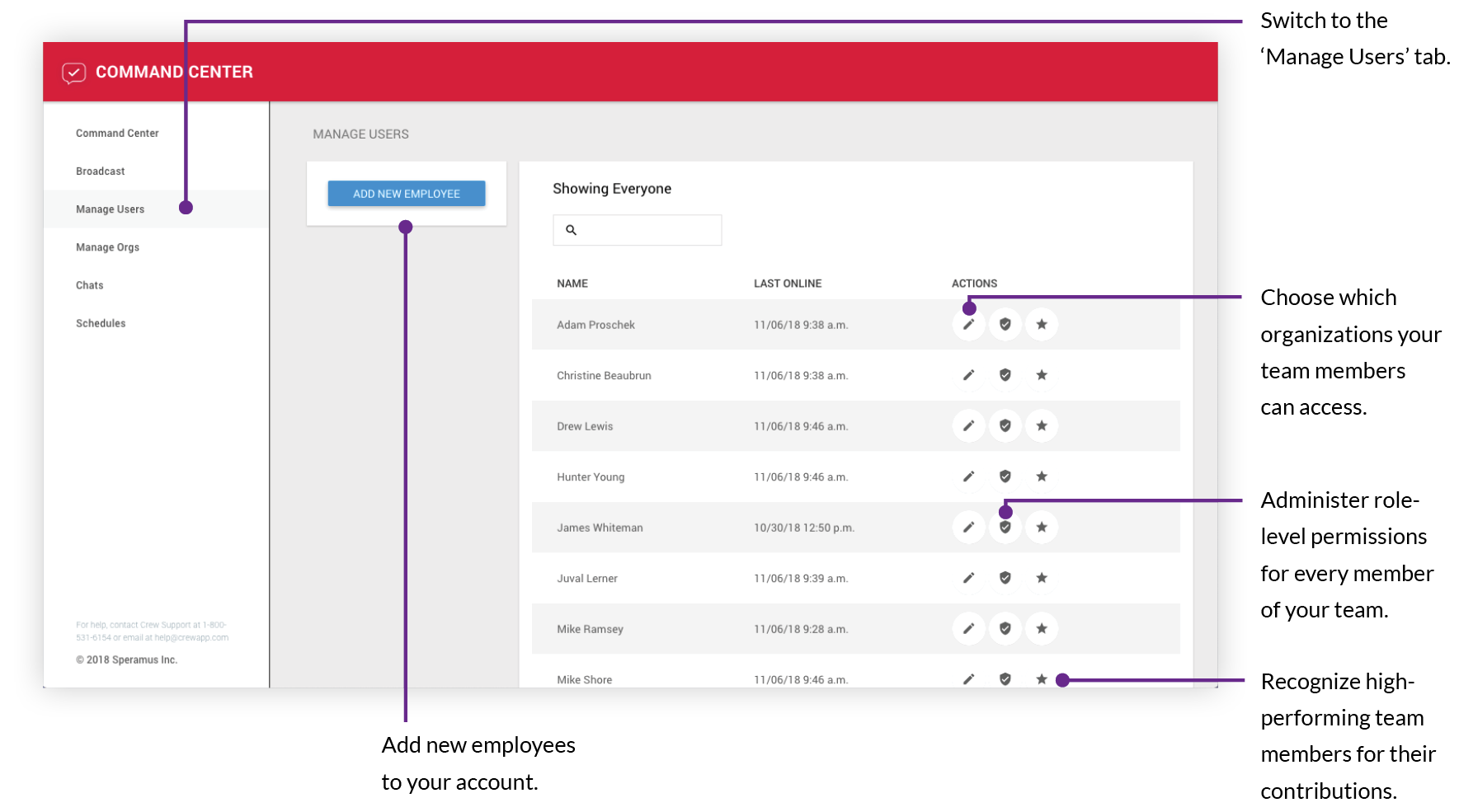Image resolution: width=1459 pixels, height=812 pixels.
Task: Open the shield icon for Juval Lerner
Action: click(x=1005, y=578)
